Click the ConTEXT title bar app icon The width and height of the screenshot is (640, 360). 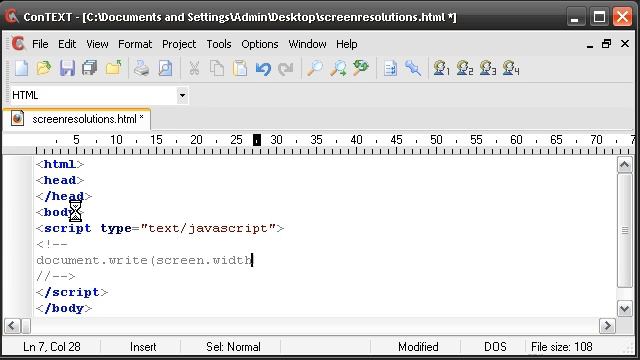click(12, 16)
